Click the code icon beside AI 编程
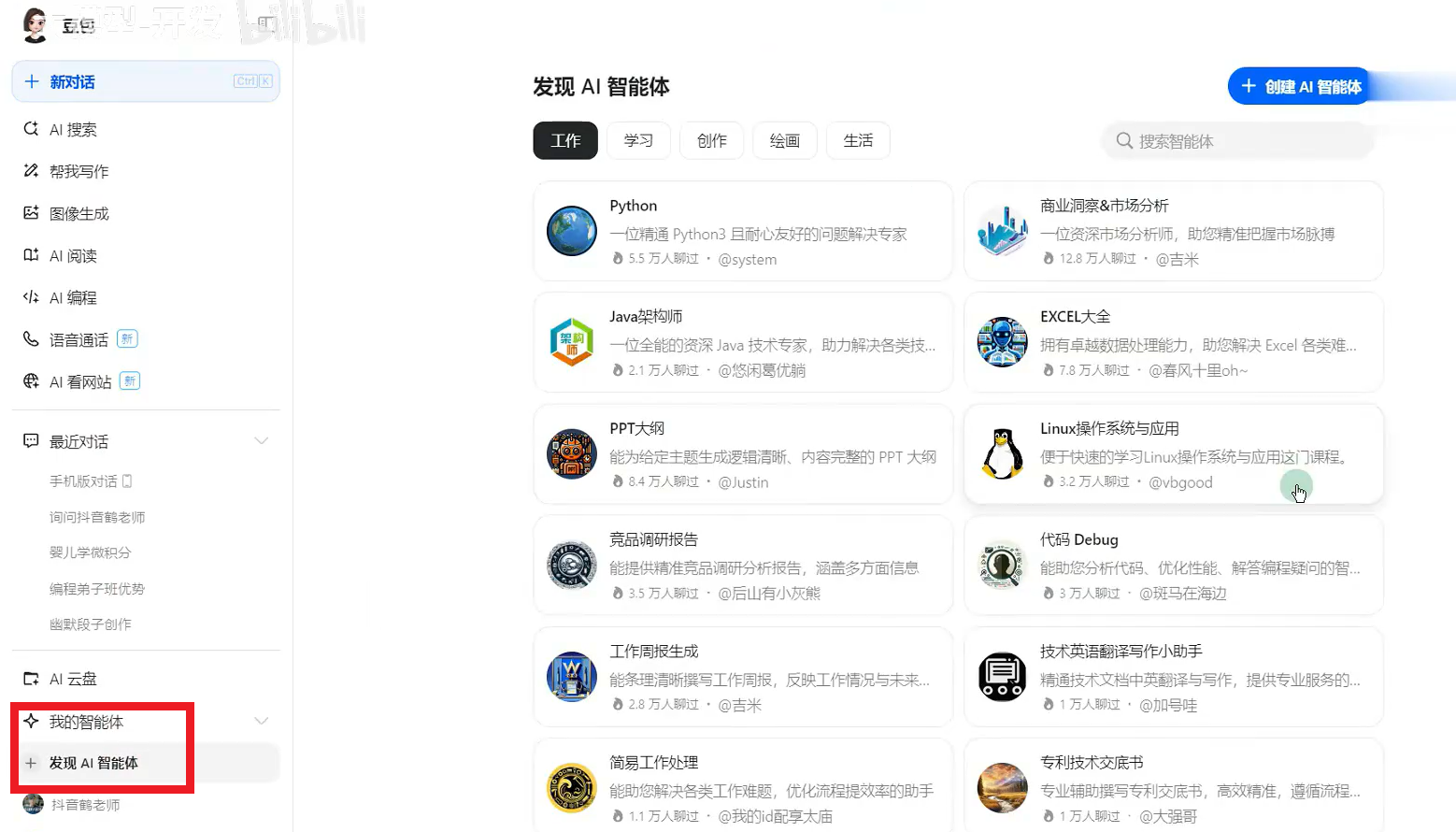The height and width of the screenshot is (832, 1456). [31, 296]
